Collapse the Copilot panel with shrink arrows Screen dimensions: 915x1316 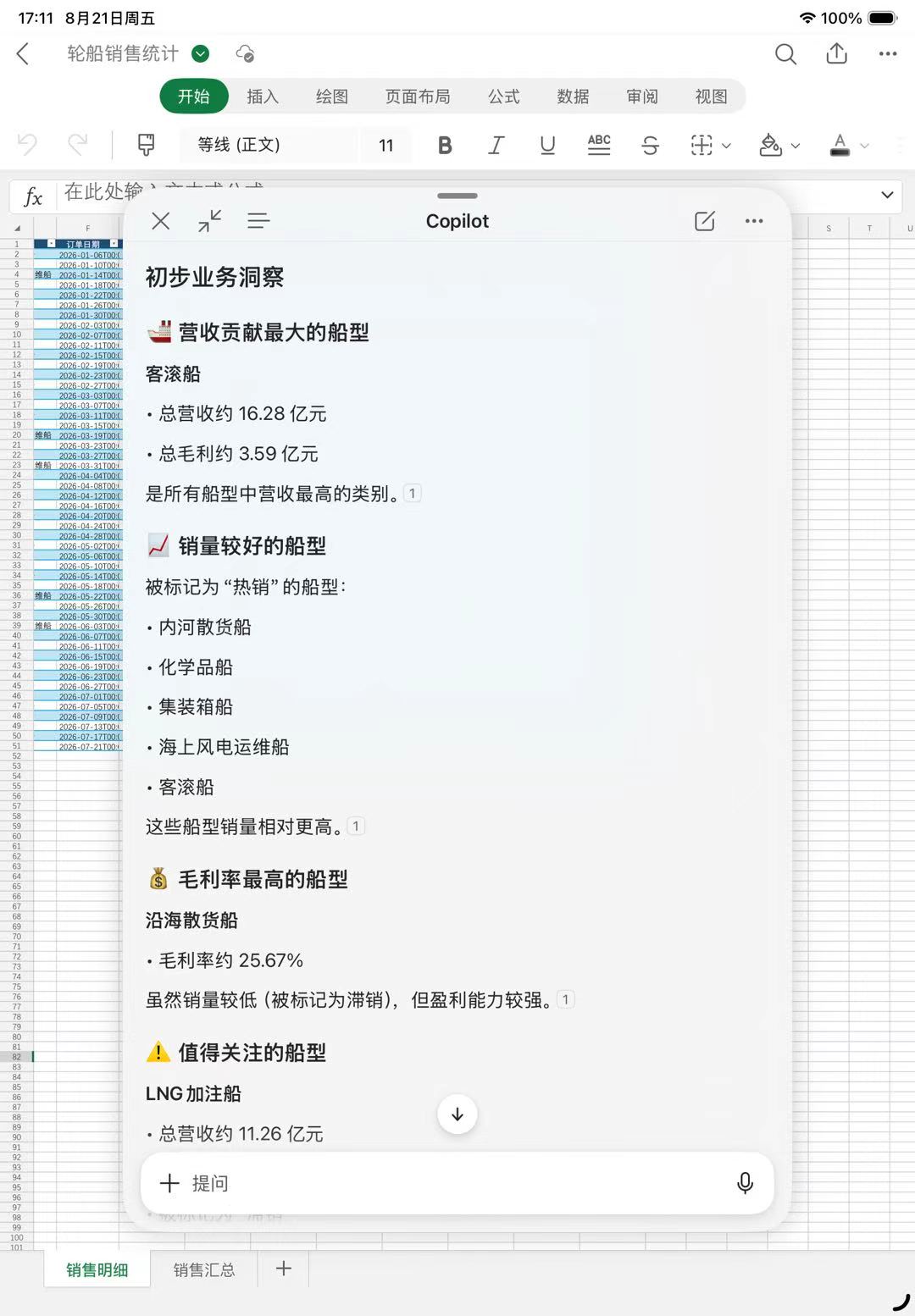coord(209,221)
